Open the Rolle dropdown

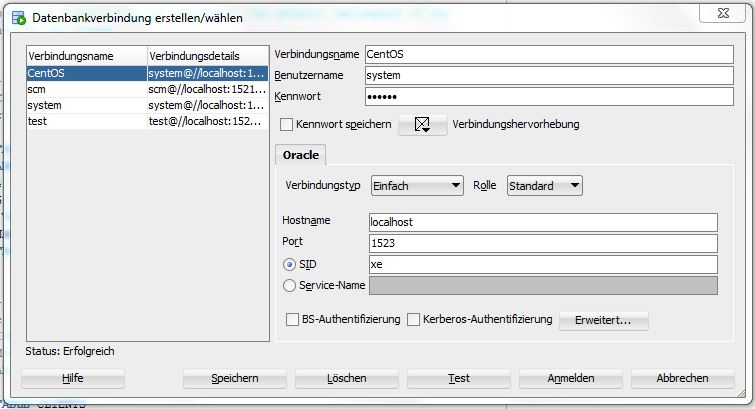[545, 185]
